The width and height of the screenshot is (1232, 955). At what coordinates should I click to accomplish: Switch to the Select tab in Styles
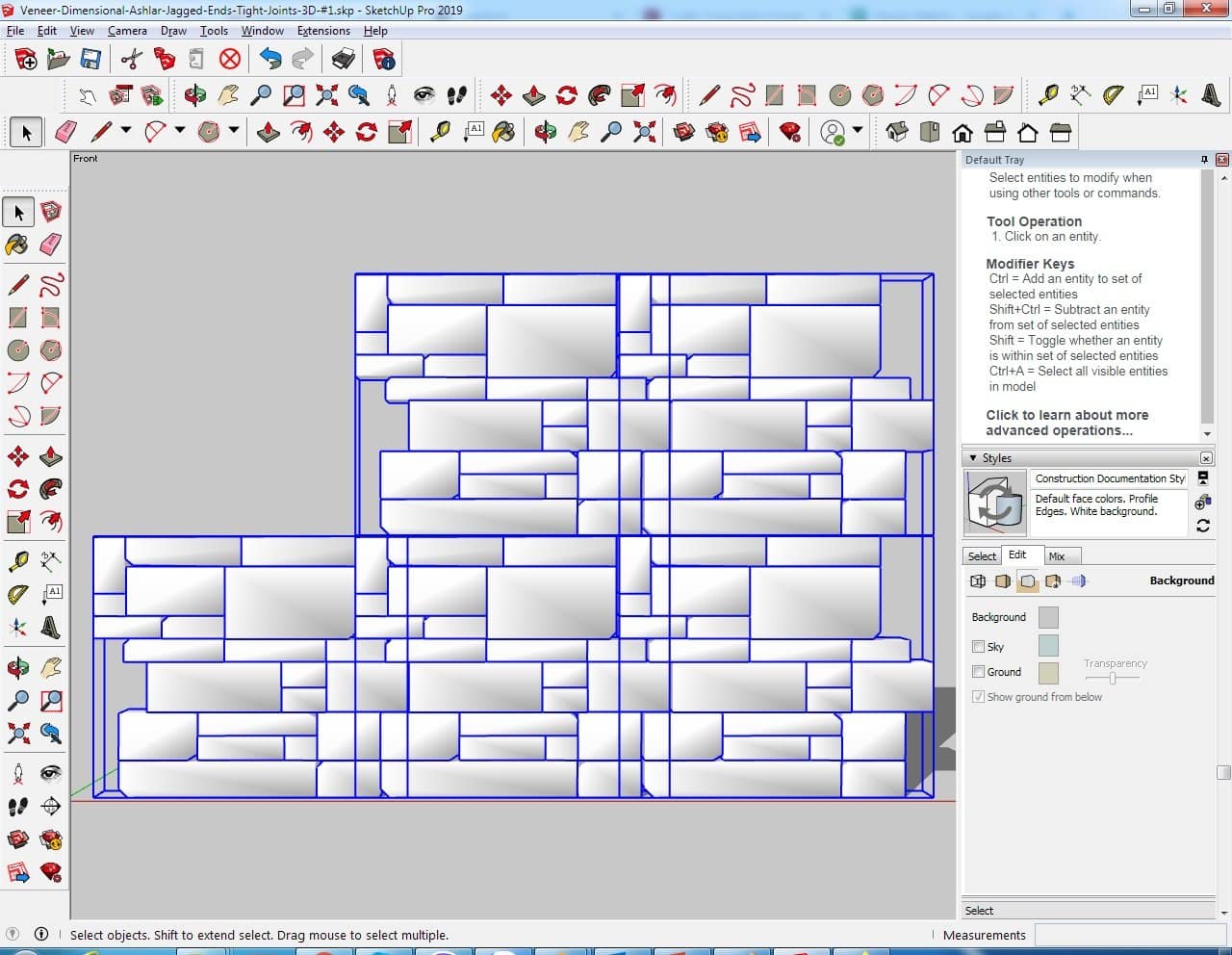coord(982,556)
